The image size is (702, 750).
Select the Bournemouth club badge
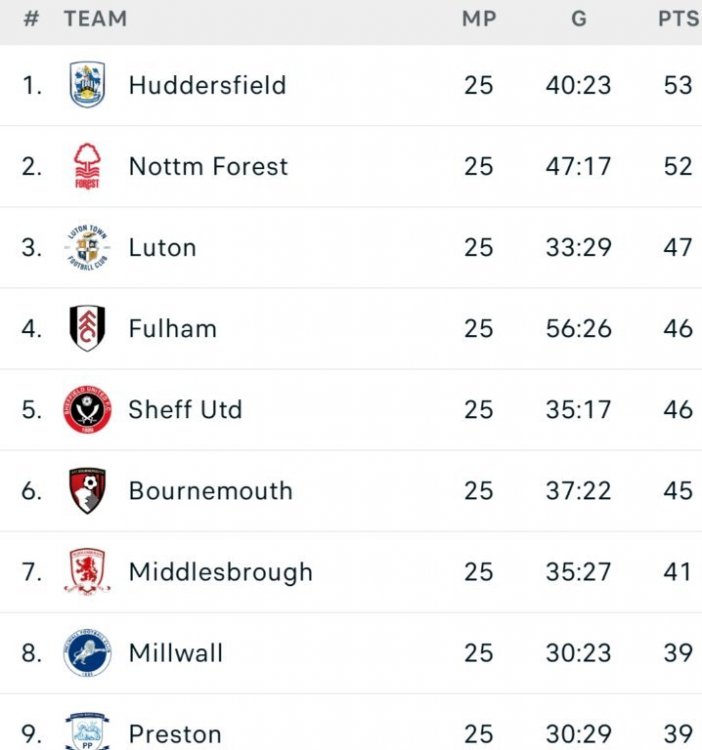[87, 491]
